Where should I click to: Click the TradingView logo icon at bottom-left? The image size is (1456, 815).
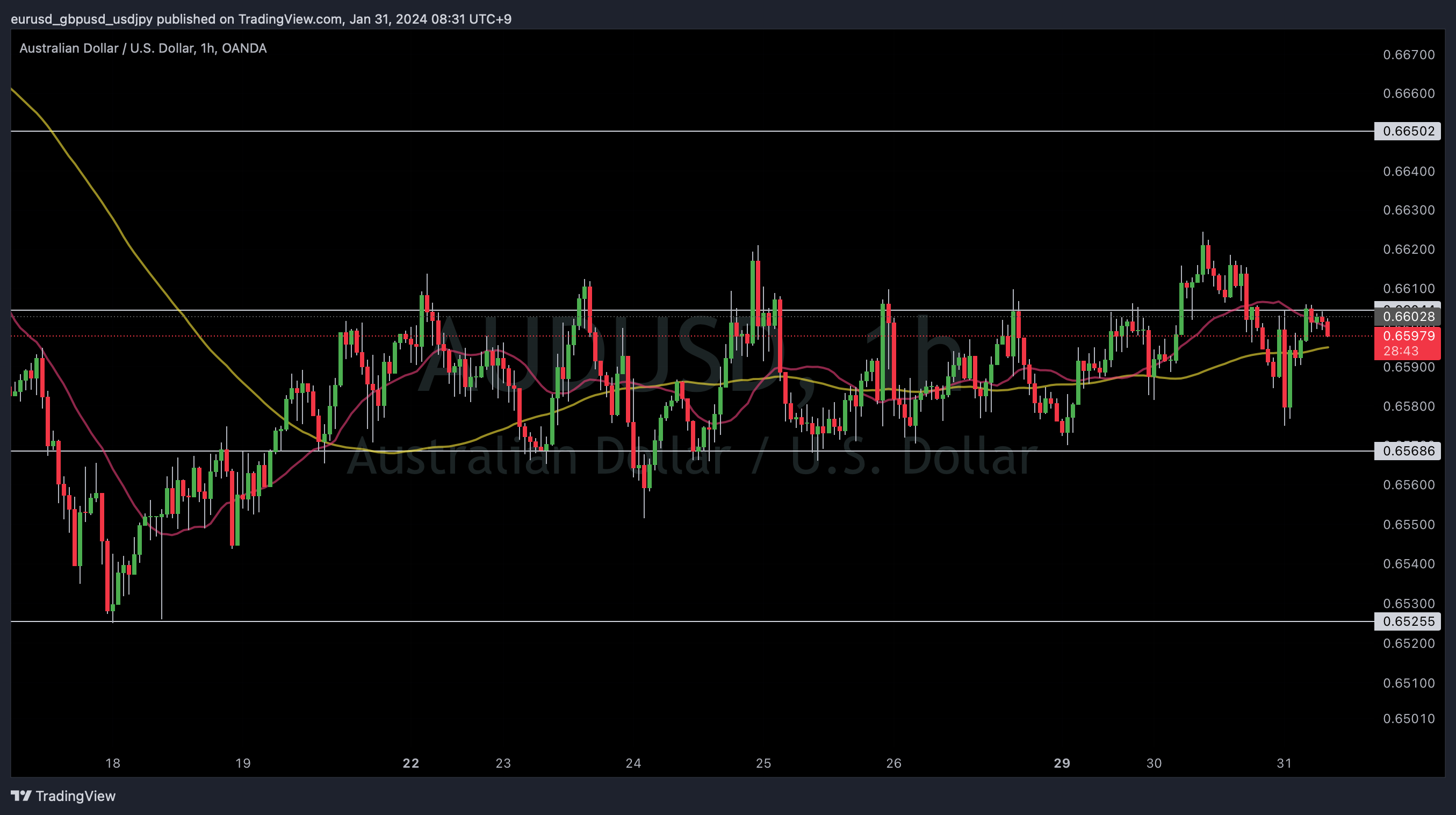pos(21,796)
